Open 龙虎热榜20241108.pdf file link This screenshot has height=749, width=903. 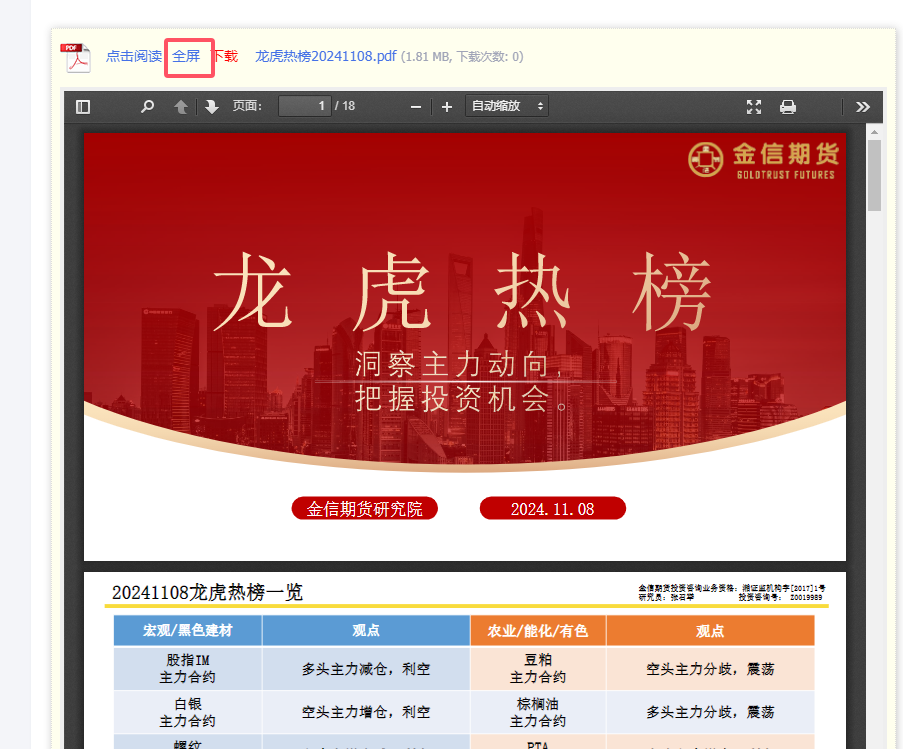(326, 56)
